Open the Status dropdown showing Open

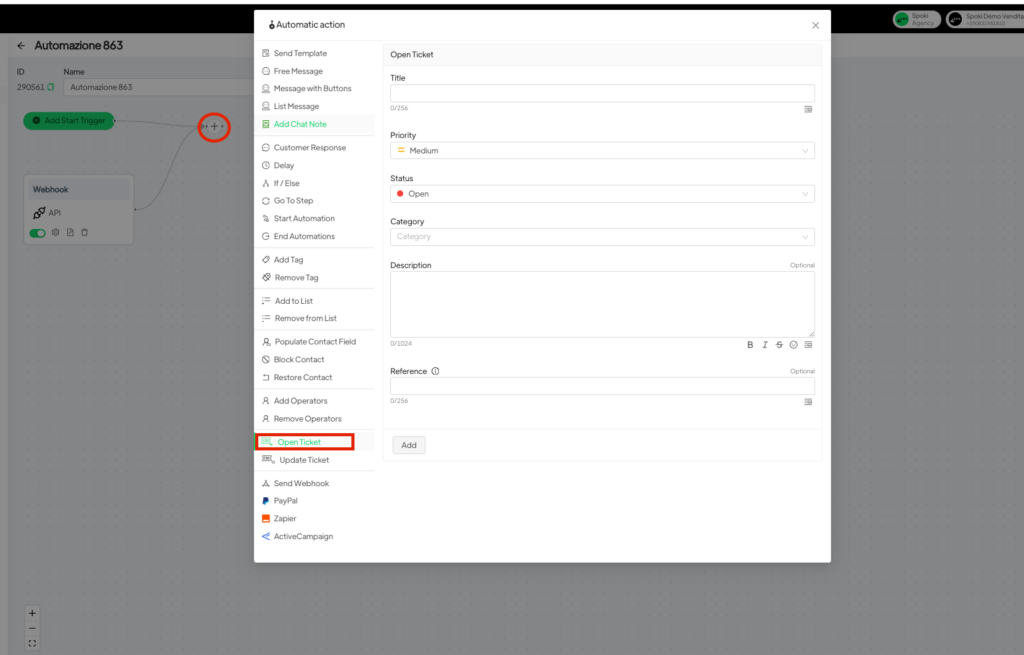(x=602, y=194)
